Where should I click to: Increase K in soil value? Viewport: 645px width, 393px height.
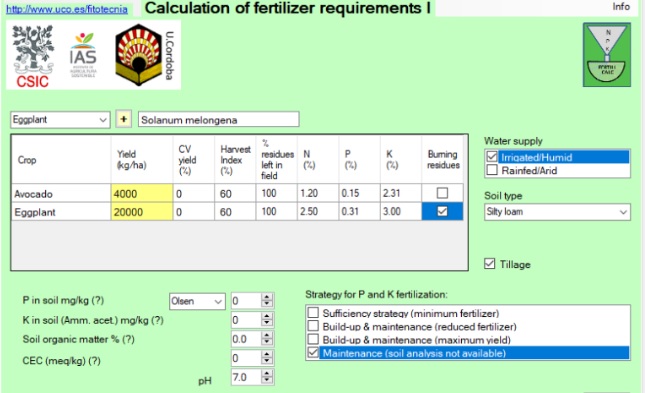point(267,316)
